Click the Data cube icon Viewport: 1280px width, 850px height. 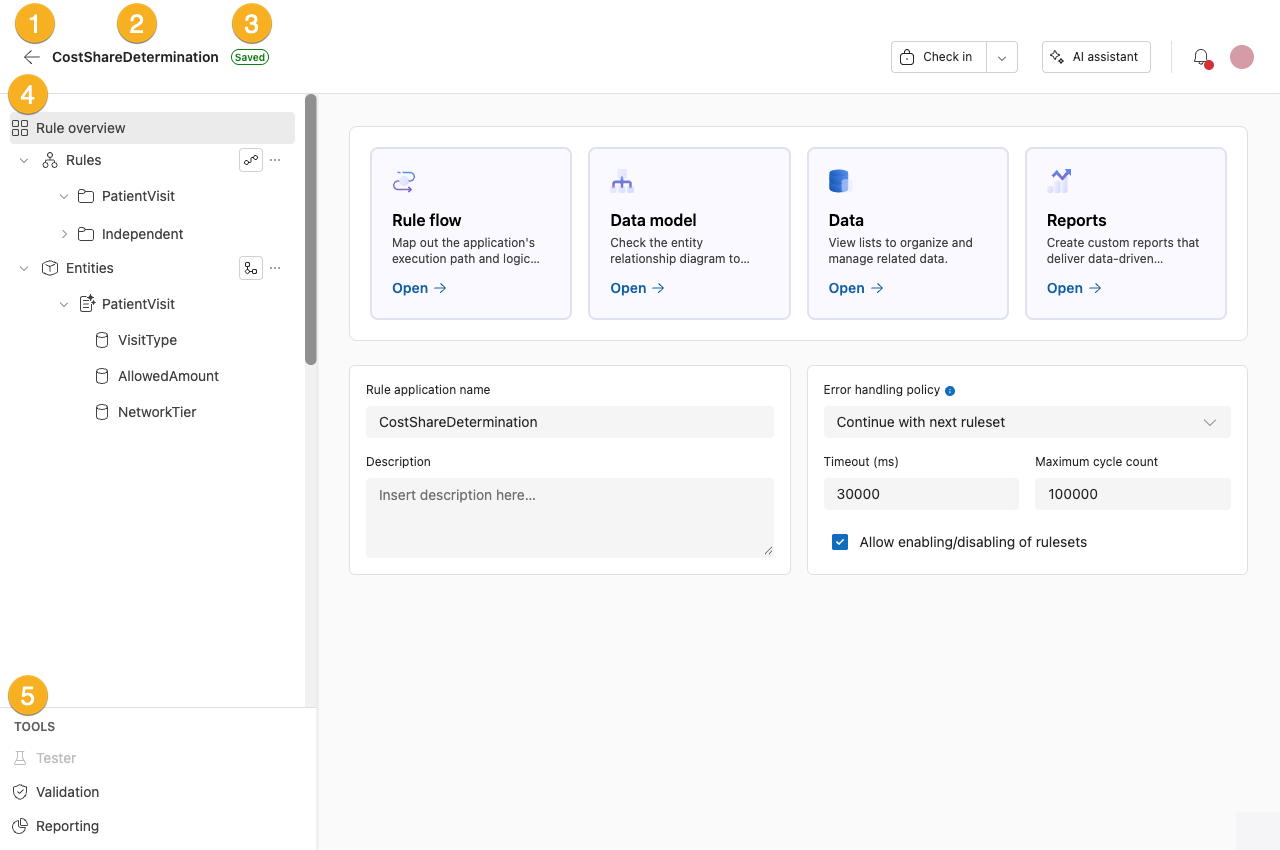(x=838, y=180)
